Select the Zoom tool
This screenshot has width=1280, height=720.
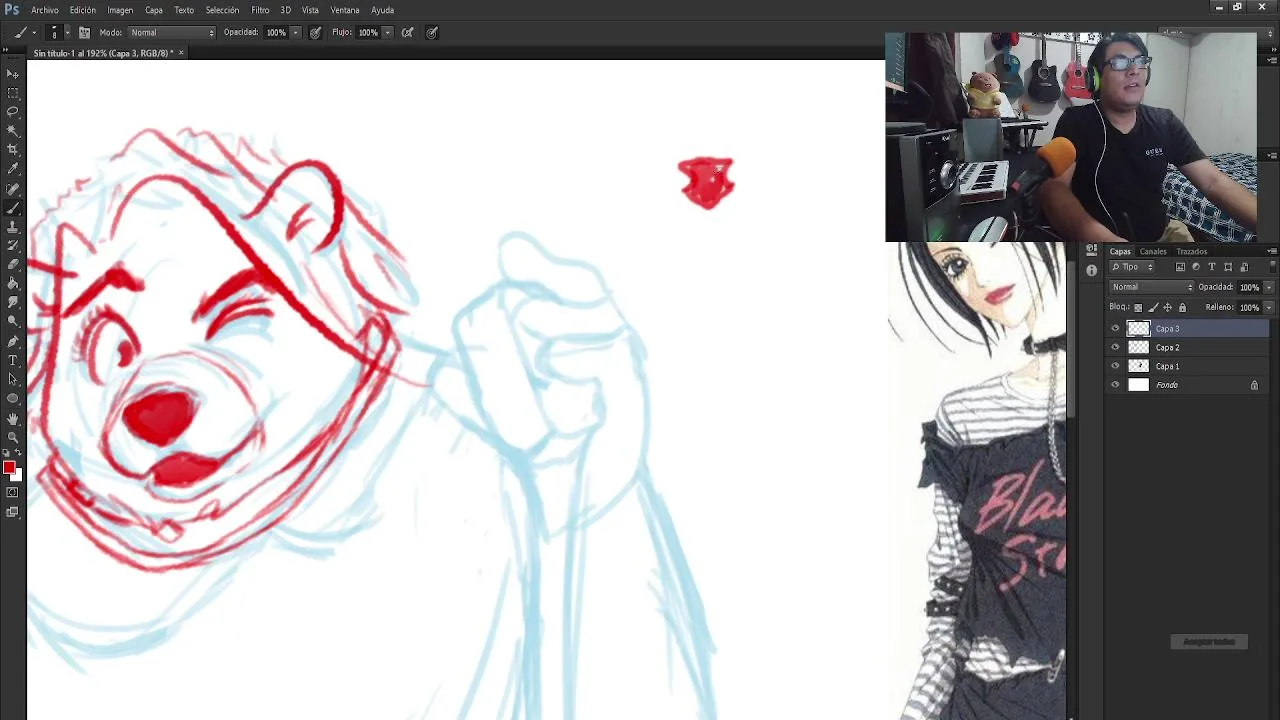click(x=13, y=438)
